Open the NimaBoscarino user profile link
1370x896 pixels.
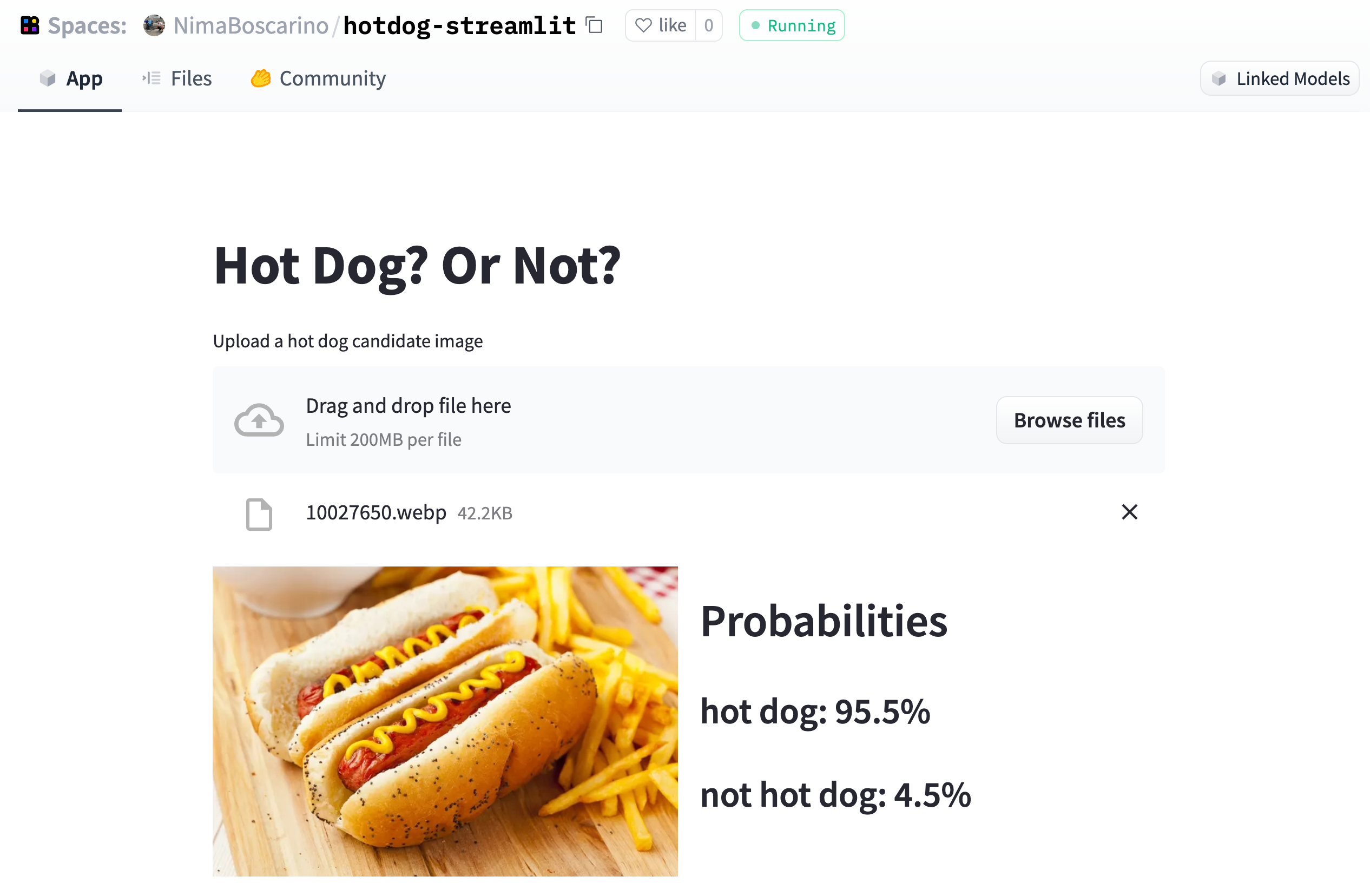[x=251, y=25]
